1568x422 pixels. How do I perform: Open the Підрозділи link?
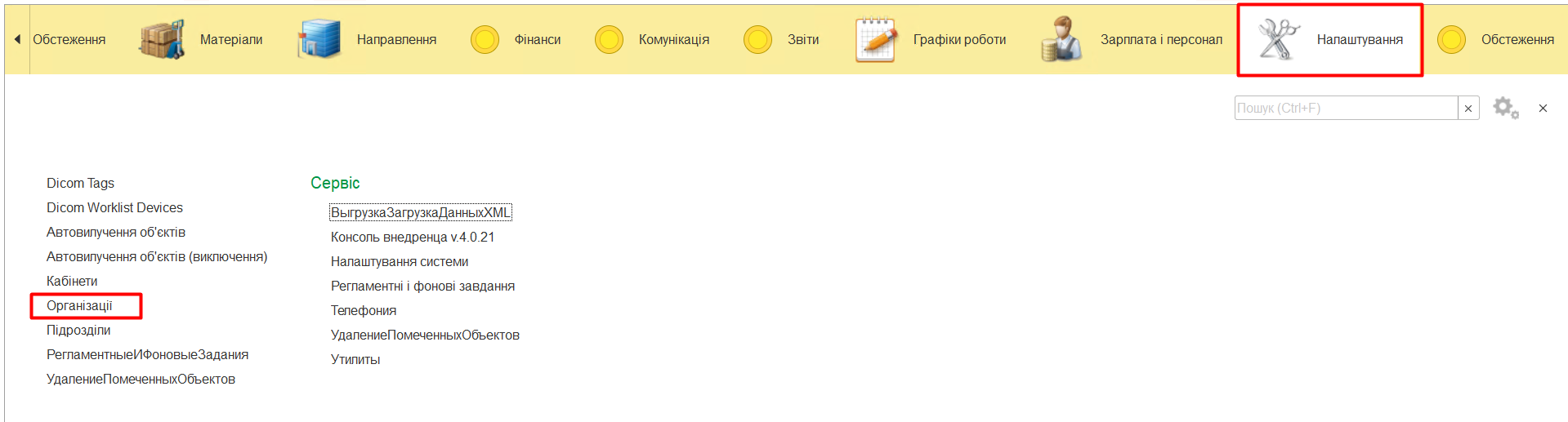tap(78, 331)
